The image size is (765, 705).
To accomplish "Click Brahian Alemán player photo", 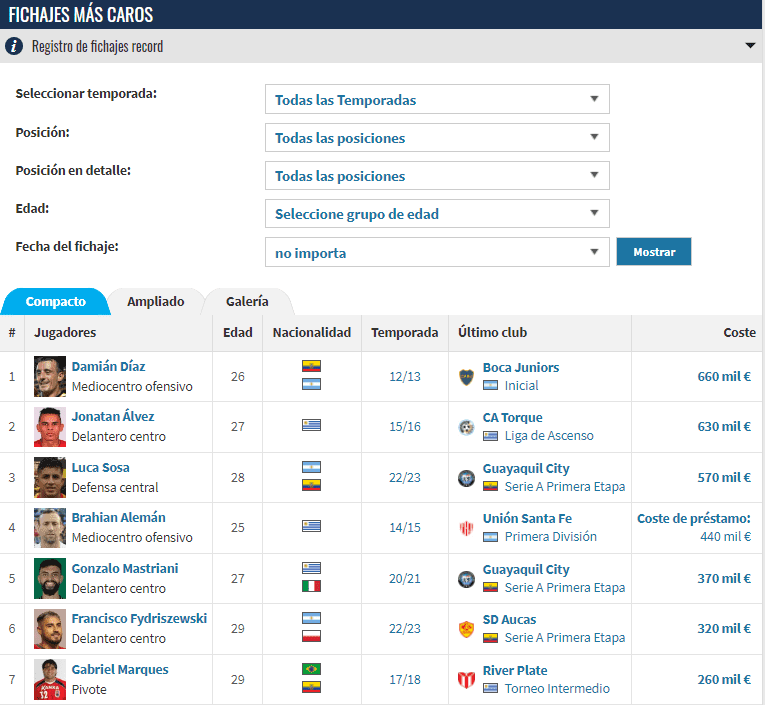I will coord(50,528).
